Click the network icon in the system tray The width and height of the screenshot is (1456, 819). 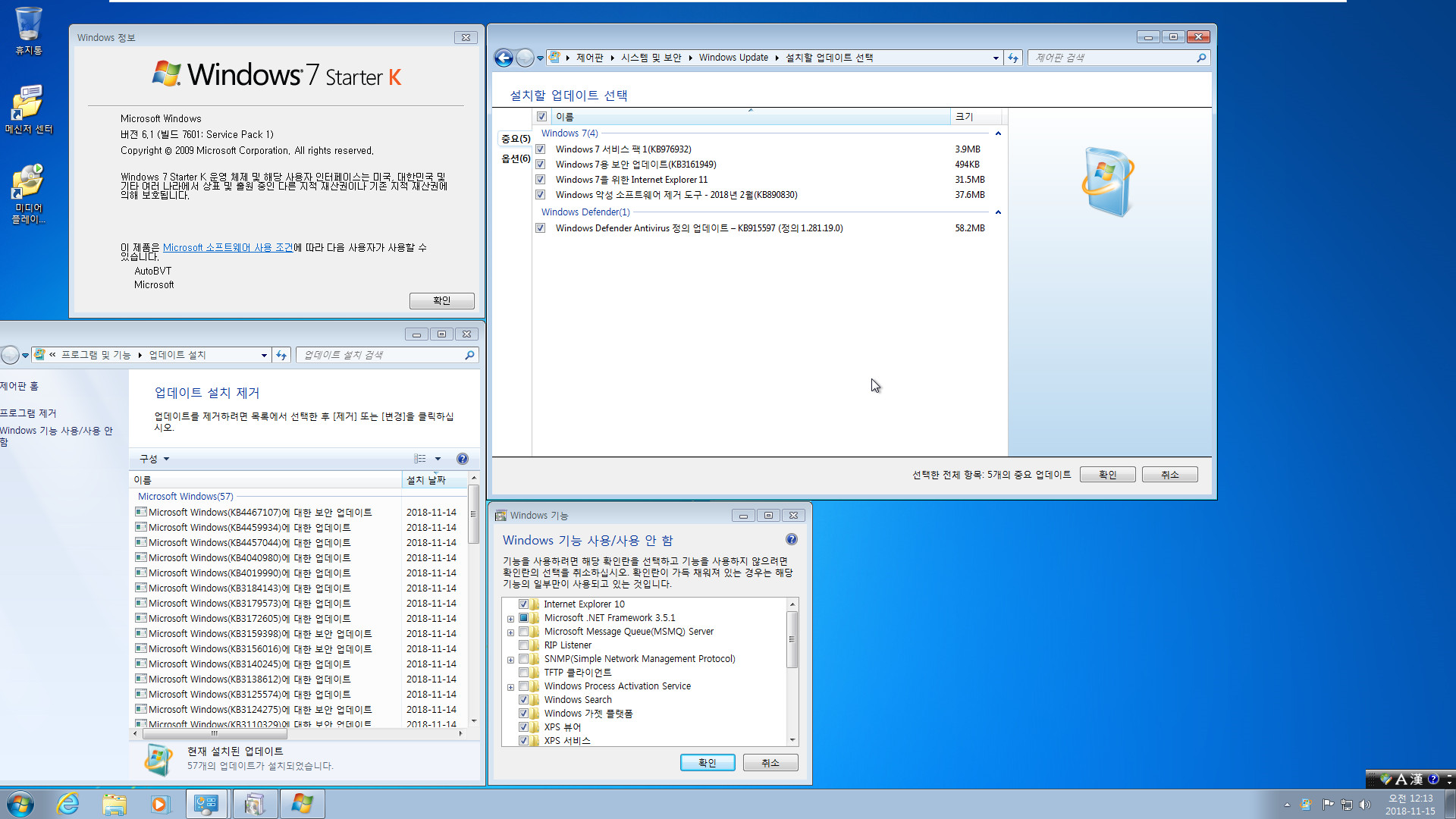pyautogui.click(x=1347, y=805)
